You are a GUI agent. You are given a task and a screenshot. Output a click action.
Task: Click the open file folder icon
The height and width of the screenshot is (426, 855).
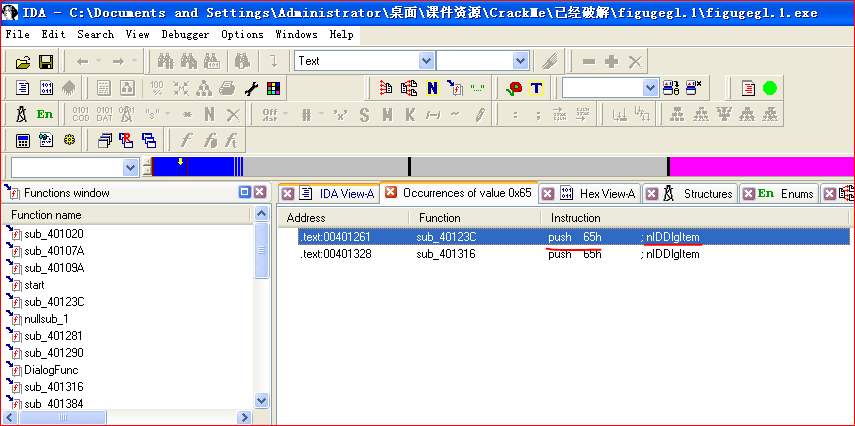[22, 62]
